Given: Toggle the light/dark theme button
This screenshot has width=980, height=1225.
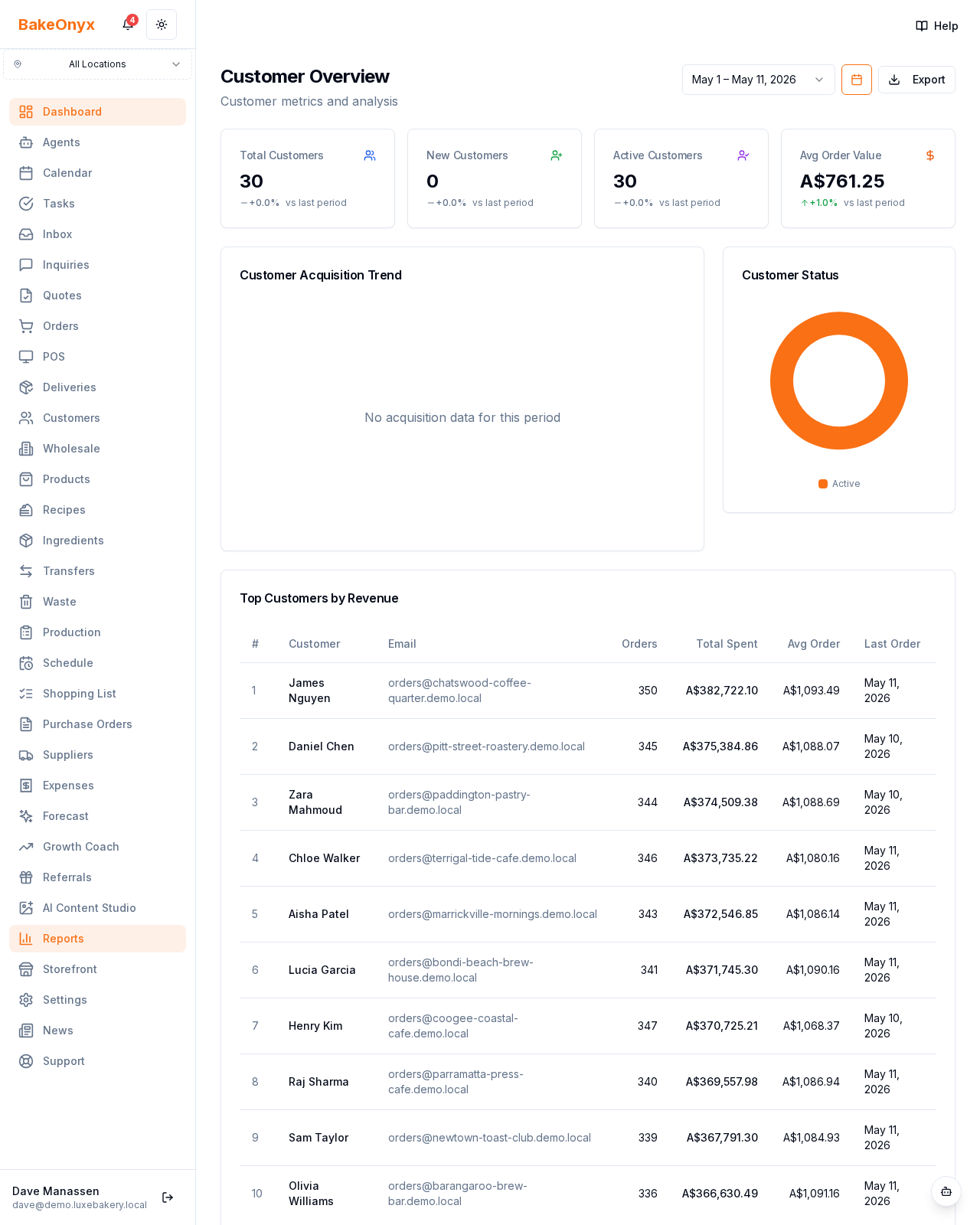Looking at the screenshot, I should tap(162, 24).
